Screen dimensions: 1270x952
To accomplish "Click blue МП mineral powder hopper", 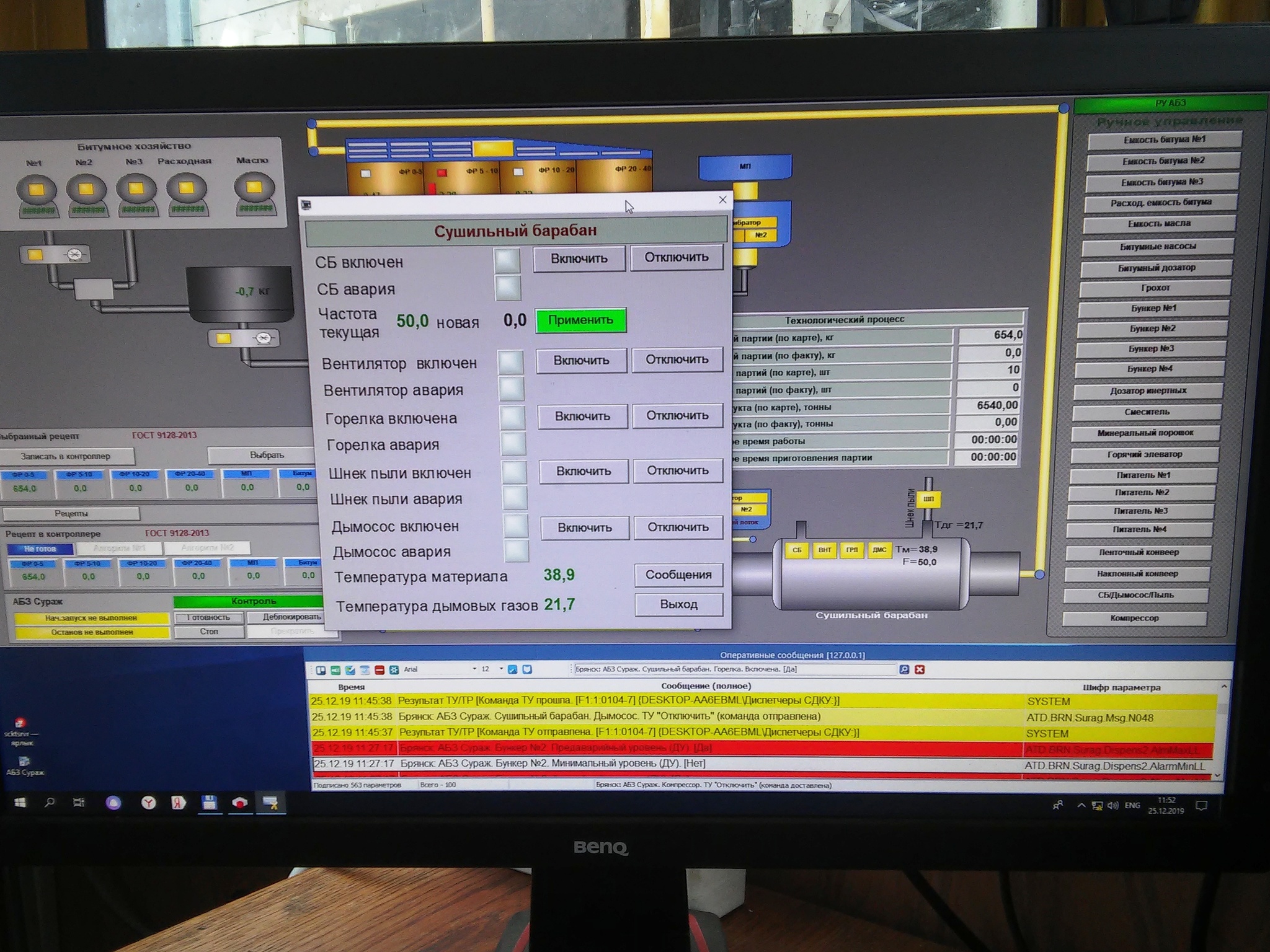I will coord(745,167).
